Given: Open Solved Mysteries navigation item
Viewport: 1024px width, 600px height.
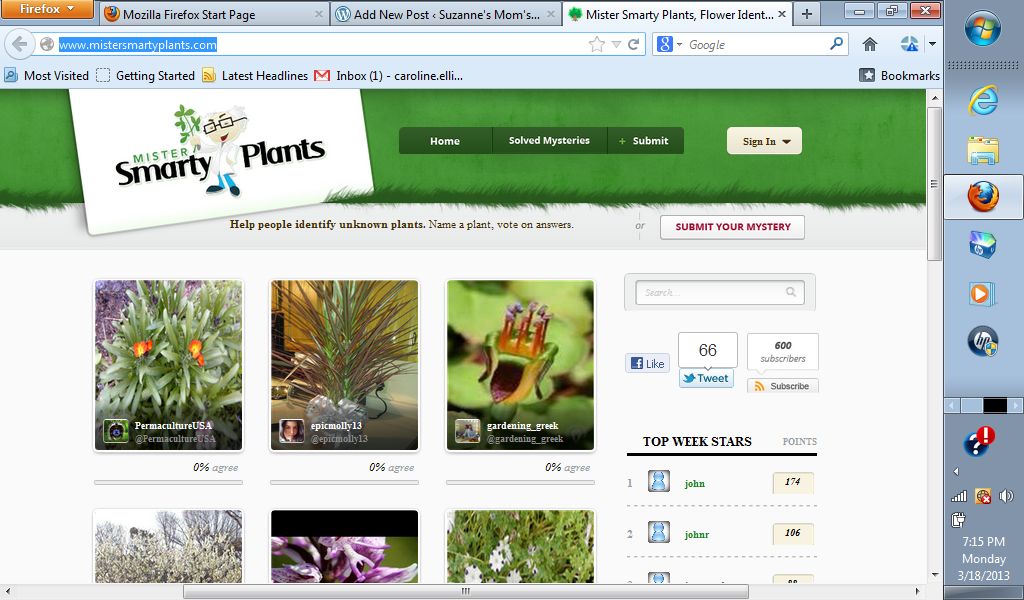Looking at the screenshot, I should pyautogui.click(x=549, y=141).
